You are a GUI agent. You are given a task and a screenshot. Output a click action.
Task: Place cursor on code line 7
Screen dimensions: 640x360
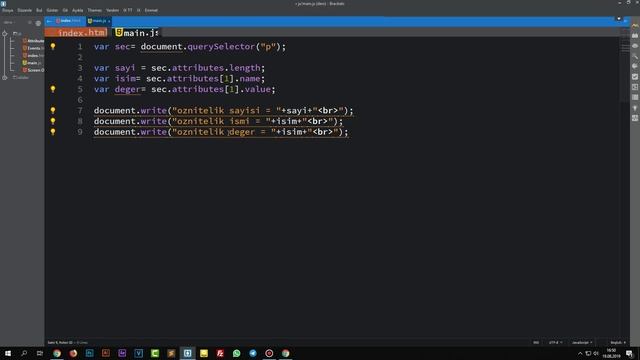click(x=223, y=111)
